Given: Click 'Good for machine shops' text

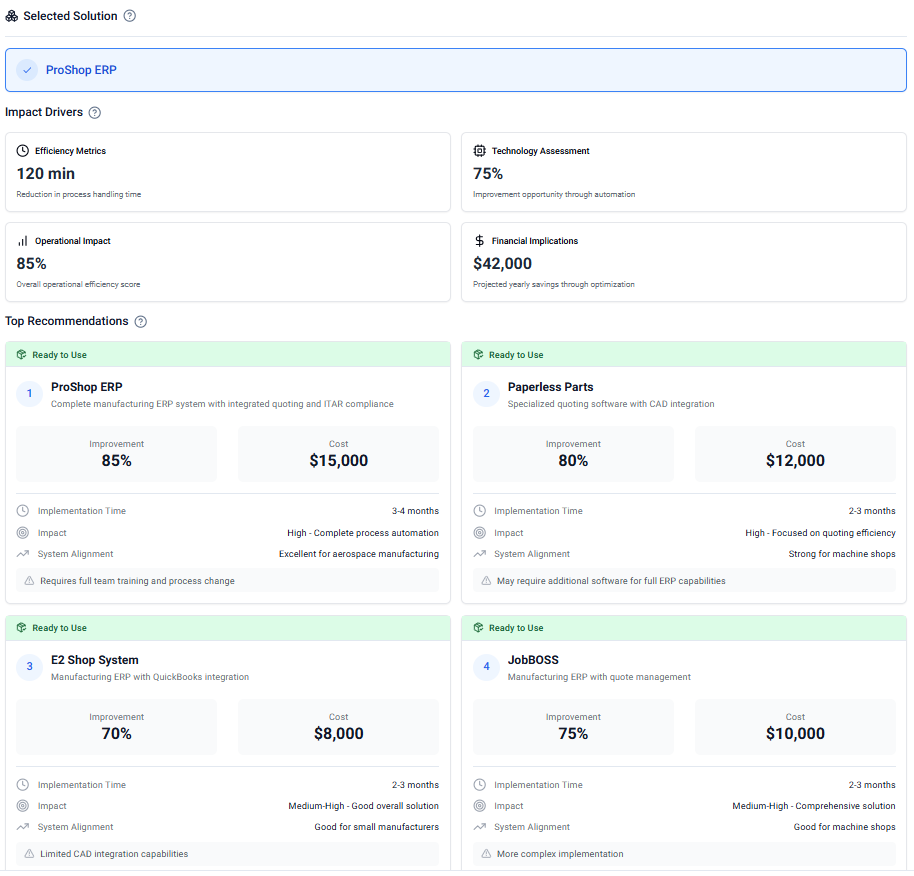Looking at the screenshot, I should 844,827.
